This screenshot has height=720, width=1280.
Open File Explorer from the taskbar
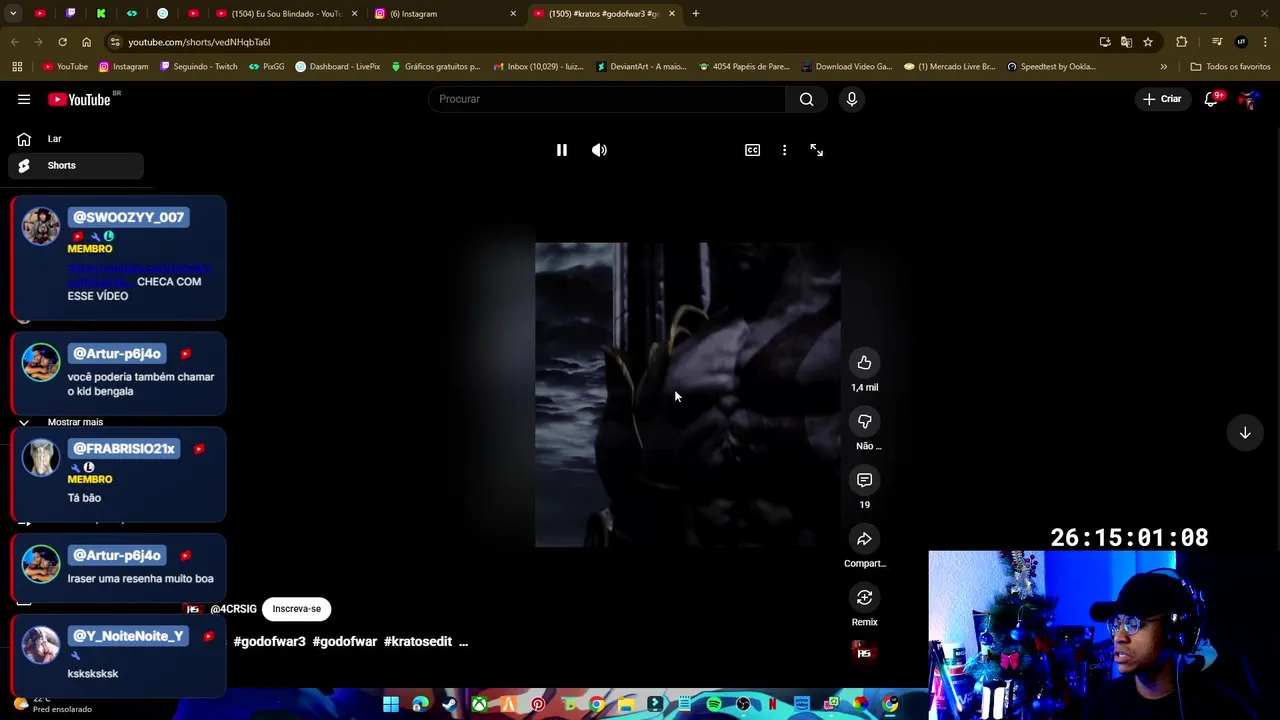pyautogui.click(x=626, y=705)
